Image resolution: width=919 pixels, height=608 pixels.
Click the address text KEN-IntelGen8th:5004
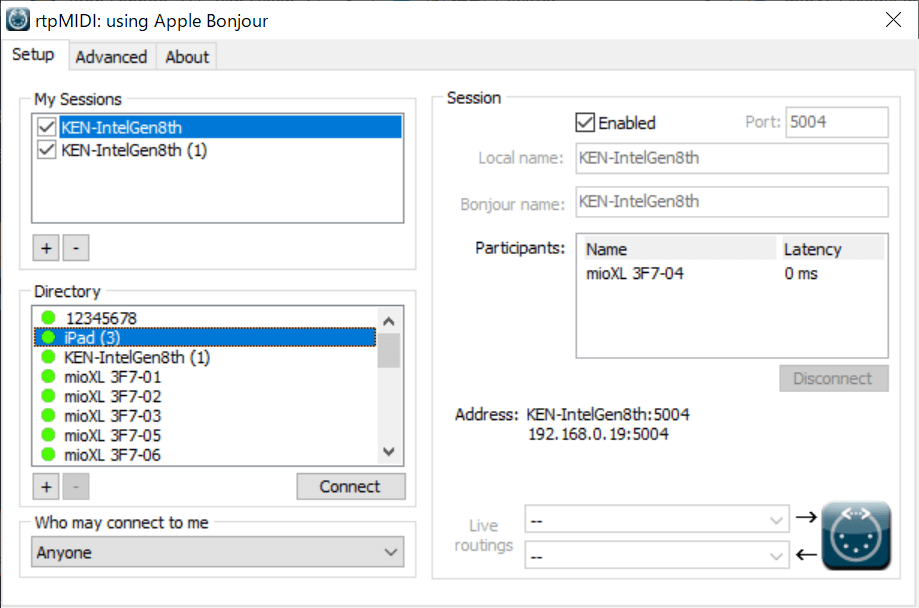coord(608,415)
